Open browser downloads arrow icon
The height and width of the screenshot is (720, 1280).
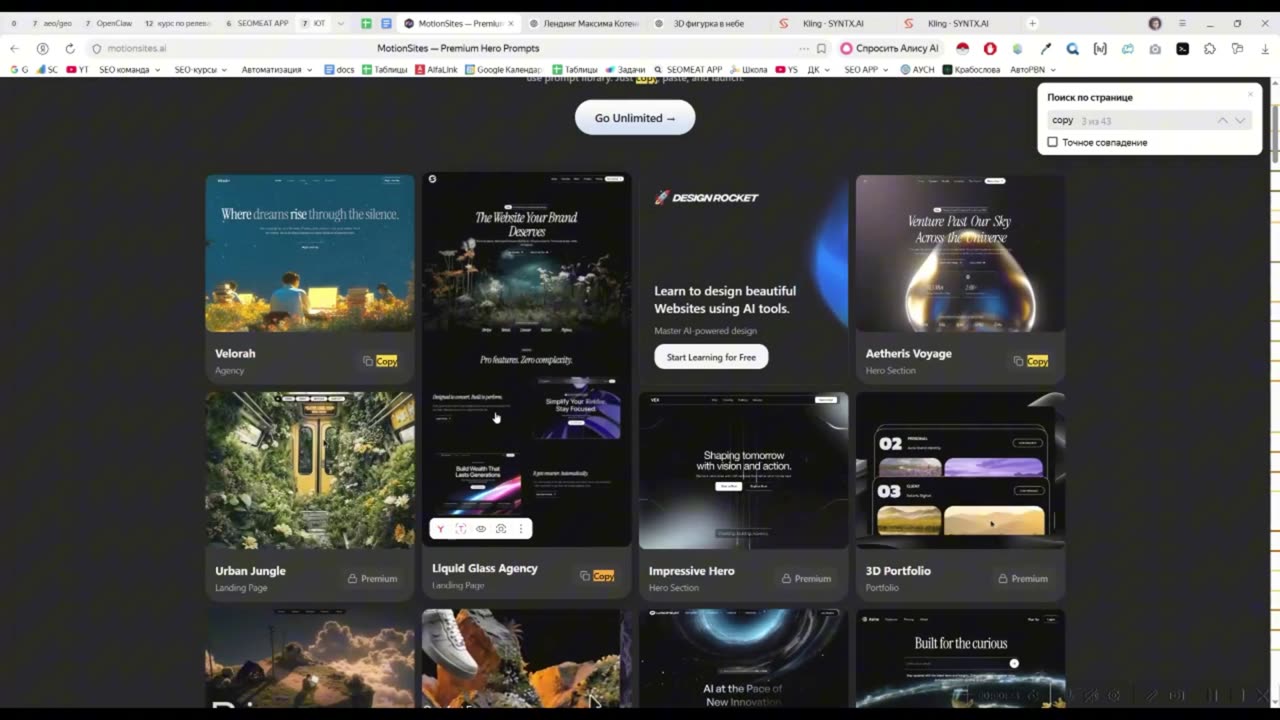click(1264, 48)
